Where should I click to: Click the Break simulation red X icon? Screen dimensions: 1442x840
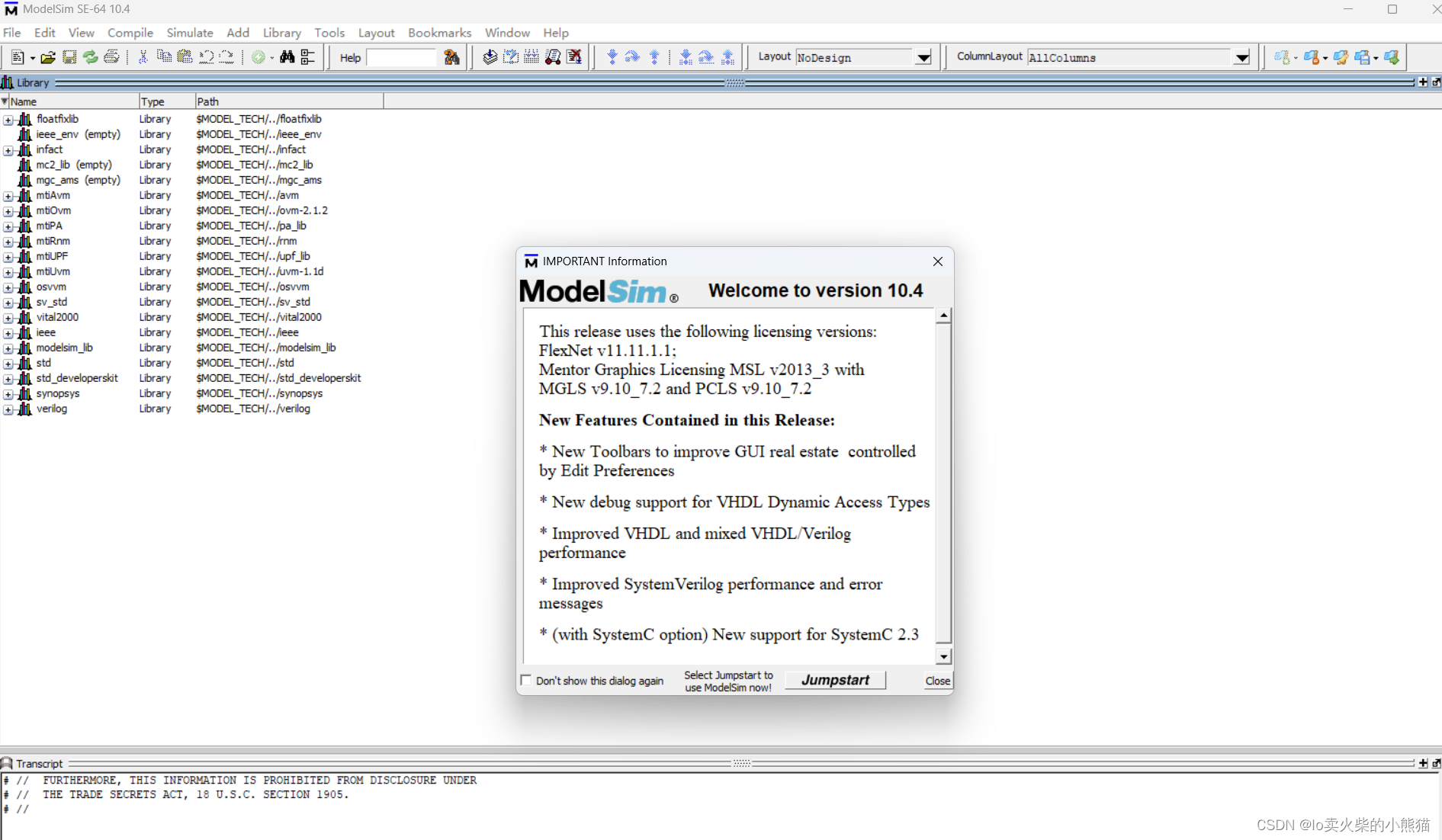pos(575,57)
